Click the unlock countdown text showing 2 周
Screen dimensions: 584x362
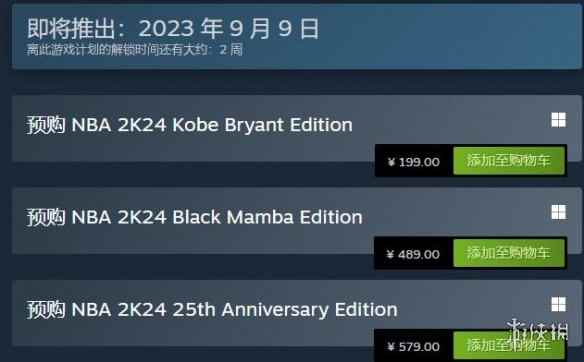click(134, 50)
